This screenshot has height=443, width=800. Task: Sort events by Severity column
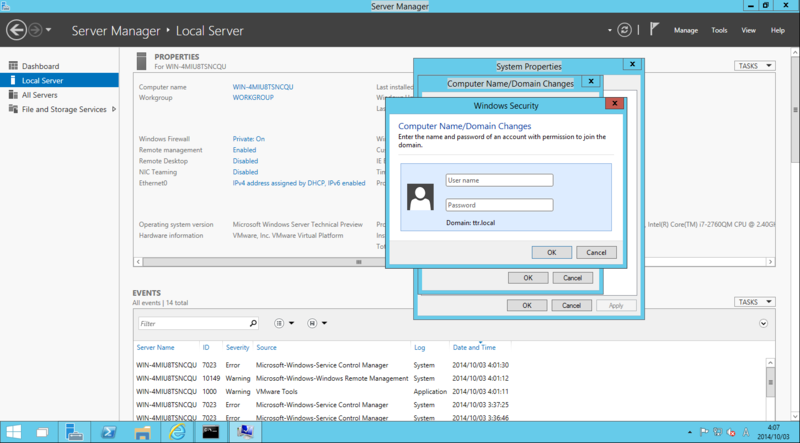[238, 347]
